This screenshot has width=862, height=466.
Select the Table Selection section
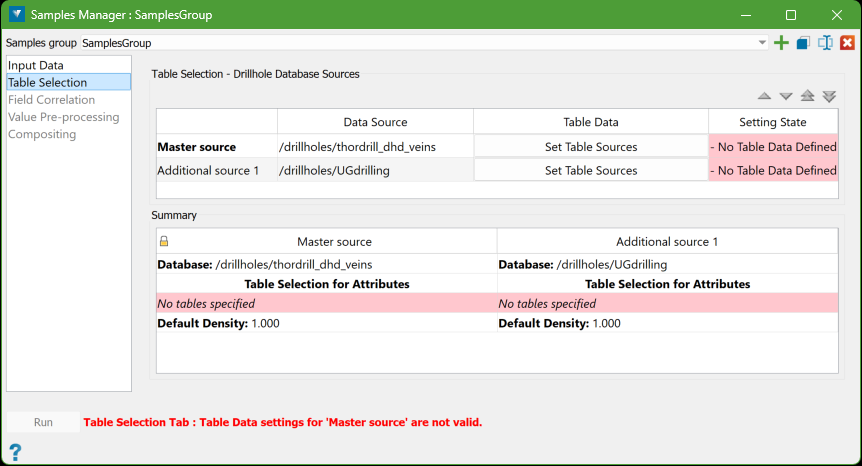click(x=47, y=83)
